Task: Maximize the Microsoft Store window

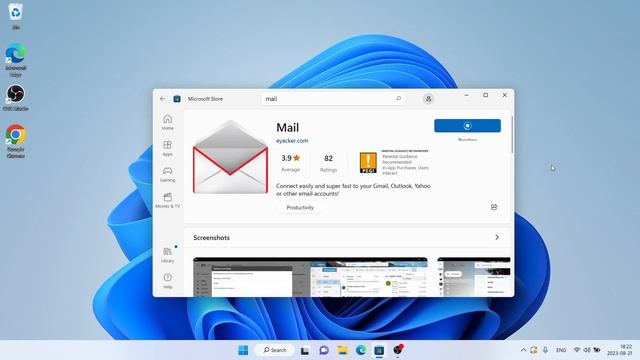Action: 485,95
